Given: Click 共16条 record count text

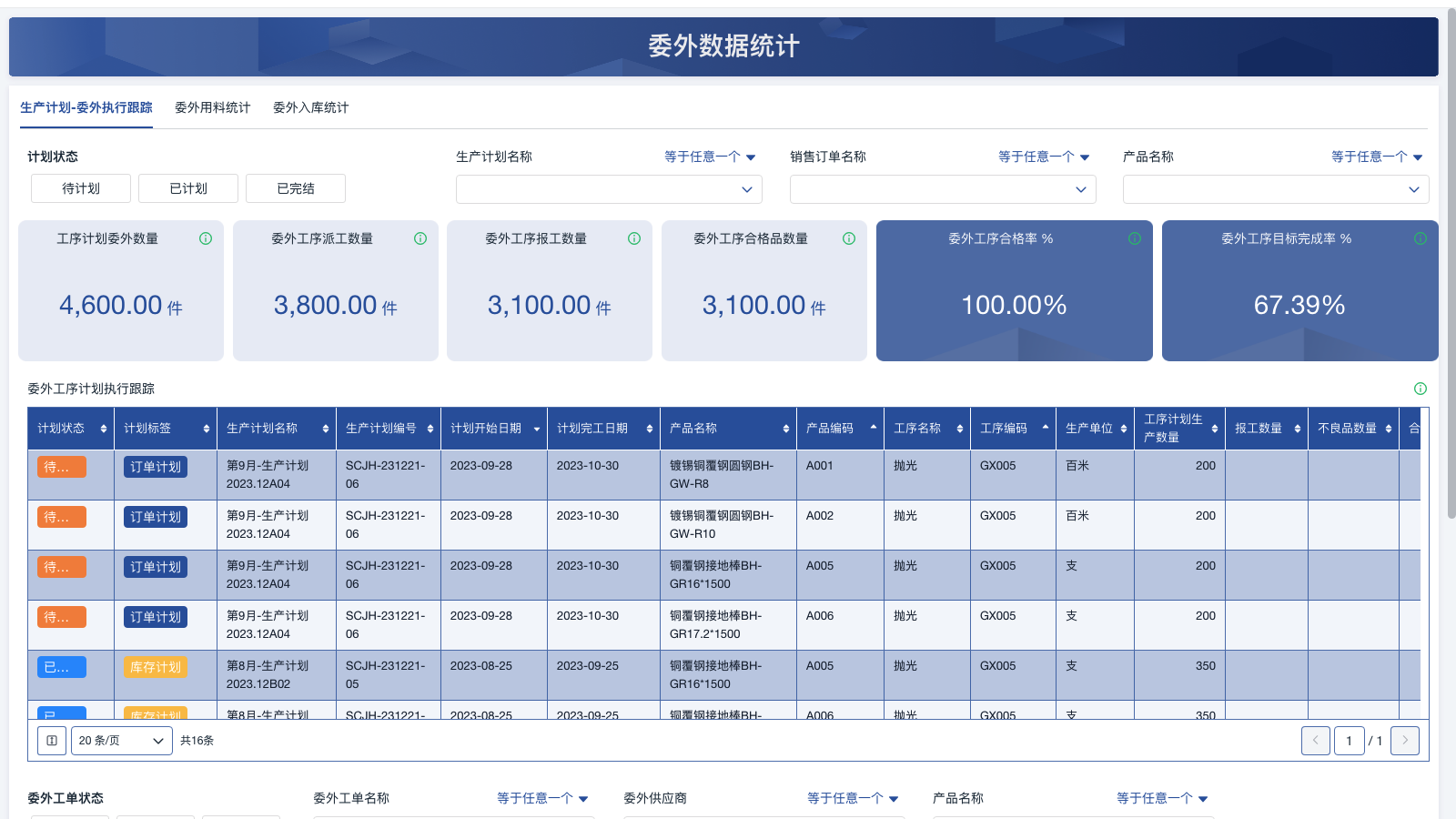Looking at the screenshot, I should coord(197,741).
